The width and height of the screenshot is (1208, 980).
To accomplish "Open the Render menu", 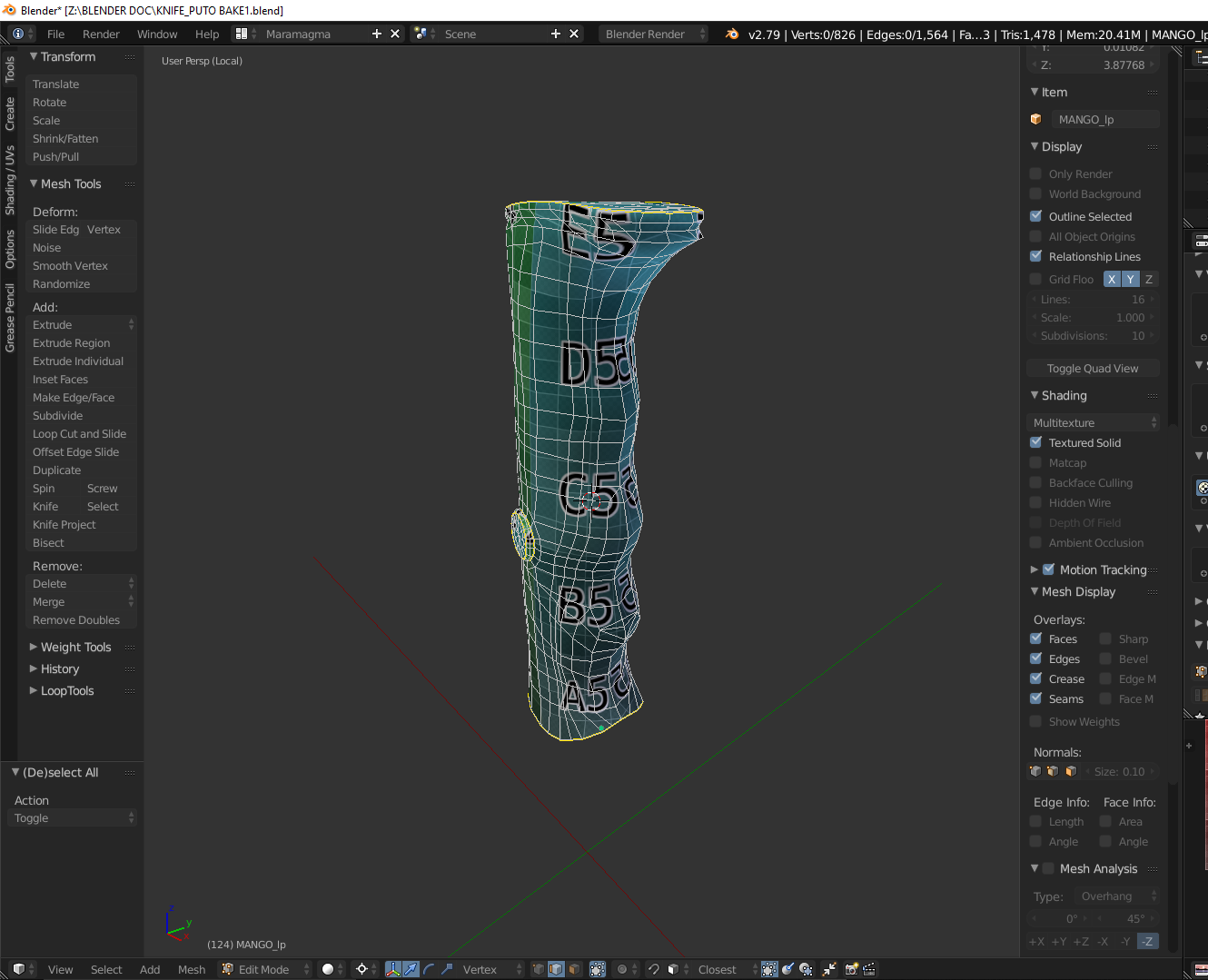I will point(101,34).
